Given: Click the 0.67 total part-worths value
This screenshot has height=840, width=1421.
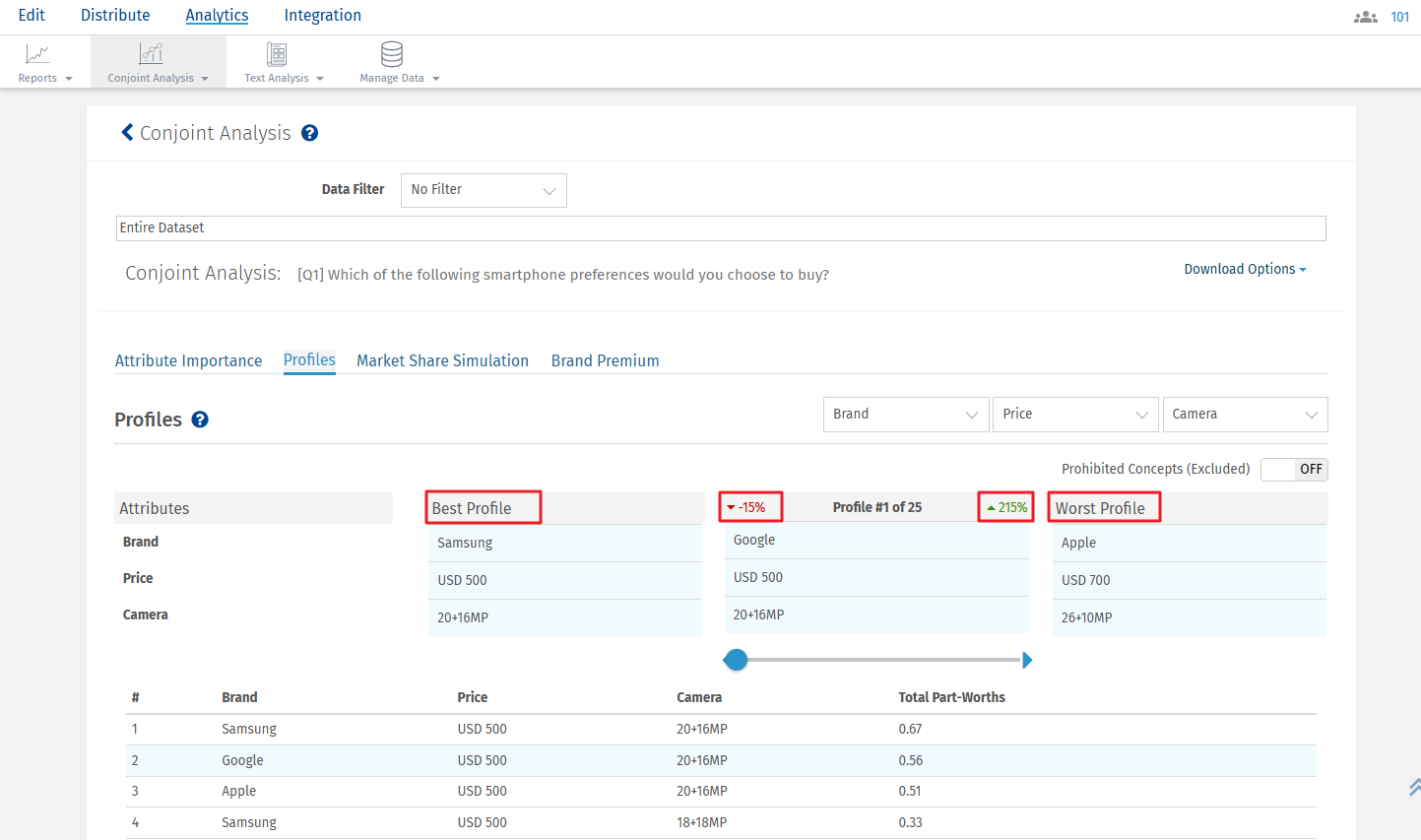Looking at the screenshot, I should [x=910, y=729].
